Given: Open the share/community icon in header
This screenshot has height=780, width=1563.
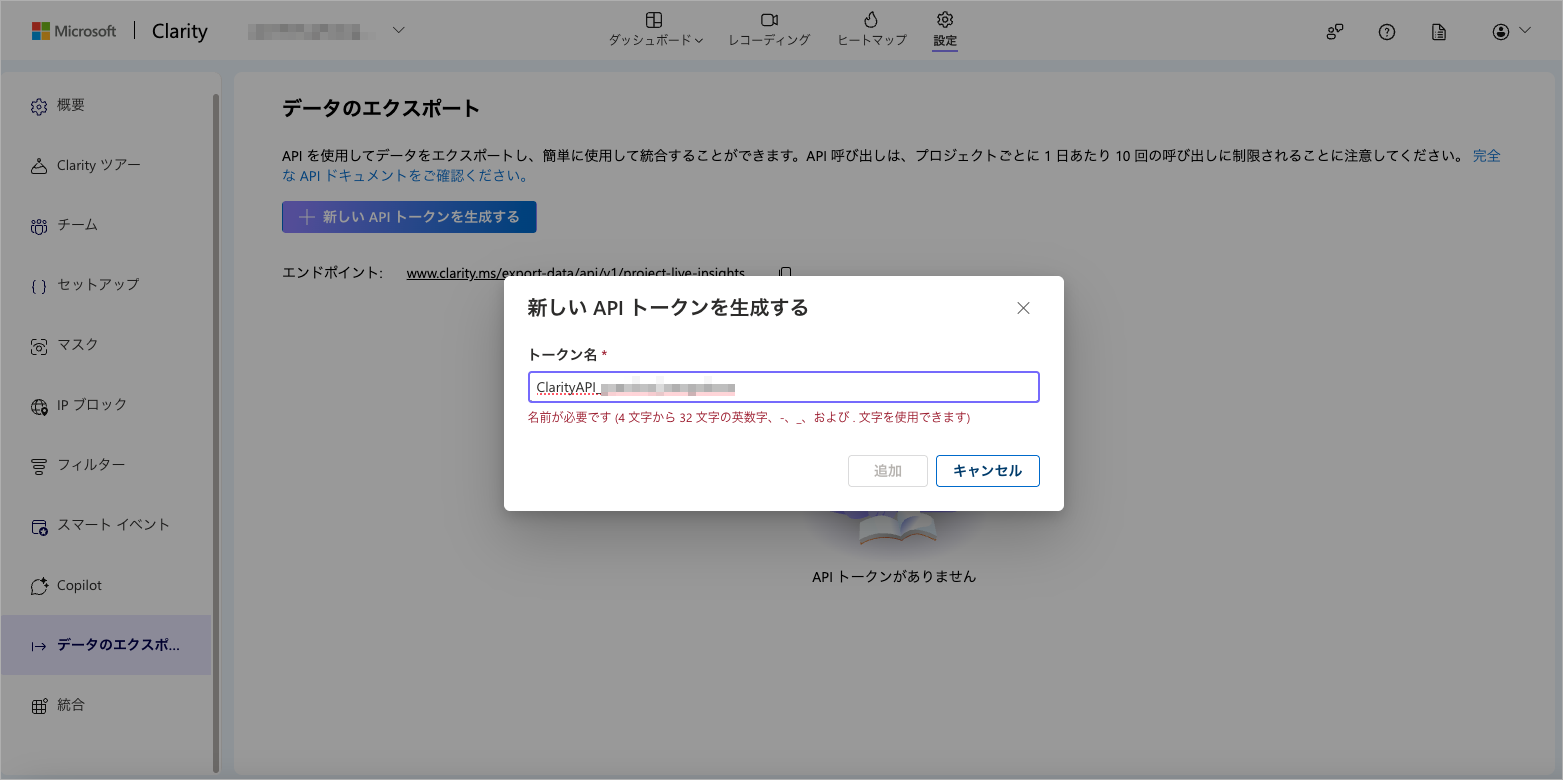Looking at the screenshot, I should tap(1334, 32).
